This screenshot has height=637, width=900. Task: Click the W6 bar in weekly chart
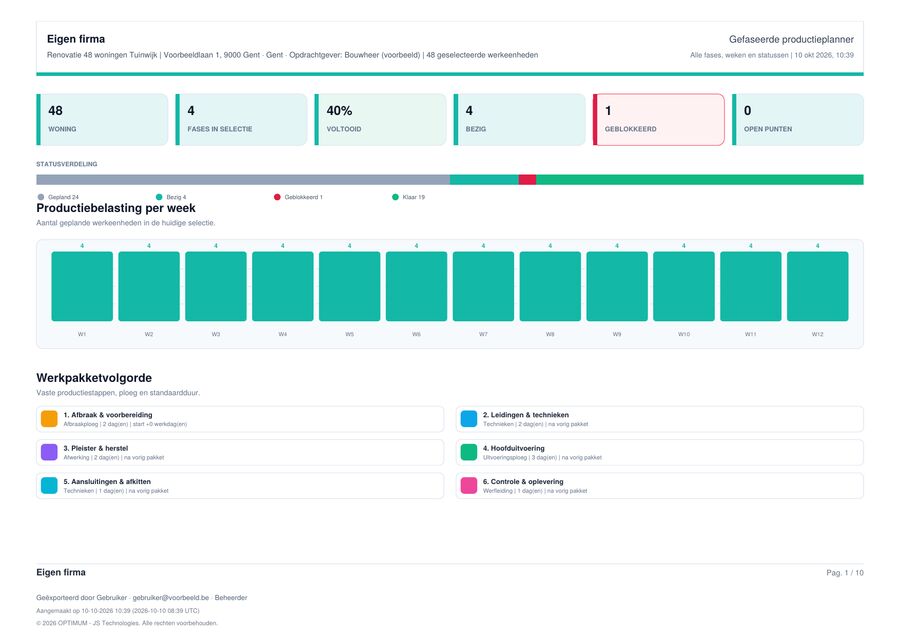pyautogui.click(x=417, y=286)
